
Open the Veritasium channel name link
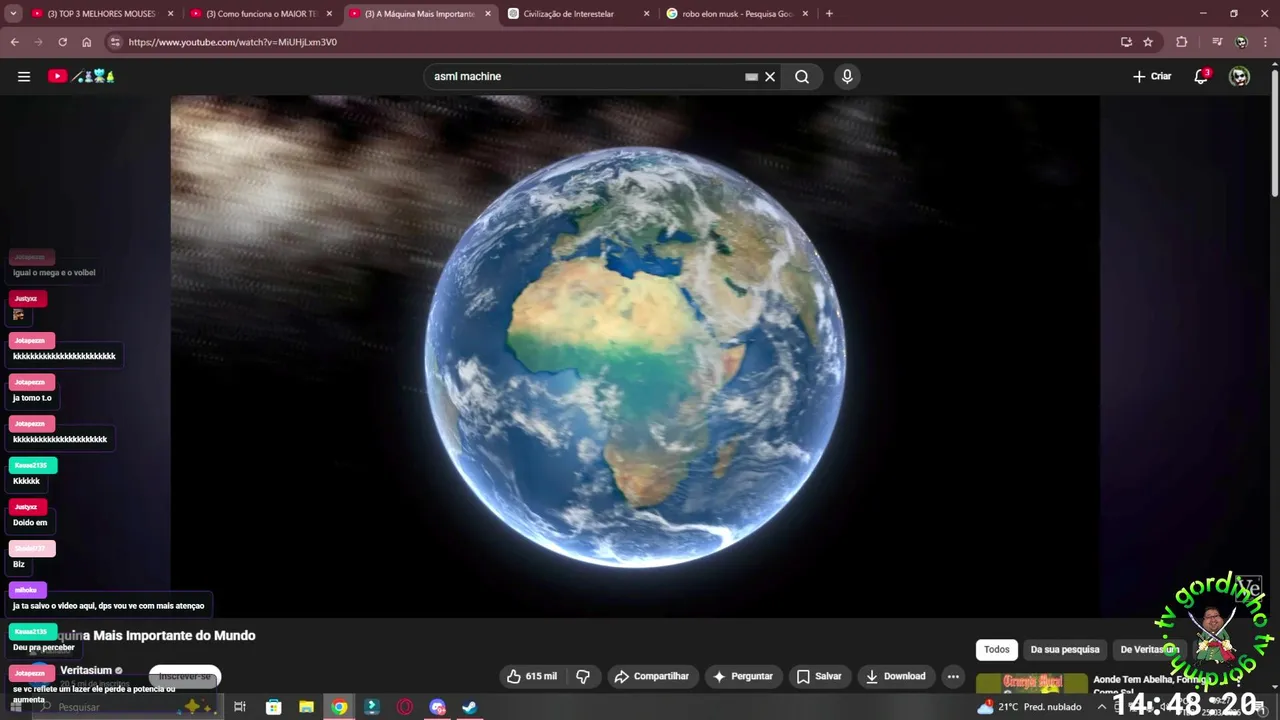click(86, 670)
